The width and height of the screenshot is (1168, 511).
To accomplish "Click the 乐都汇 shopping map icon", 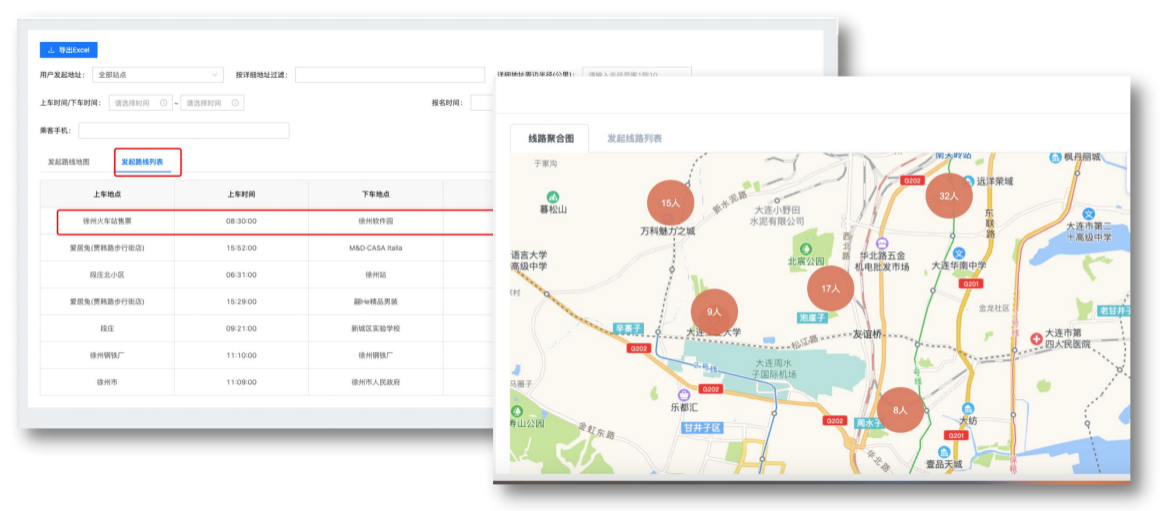I will [683, 395].
